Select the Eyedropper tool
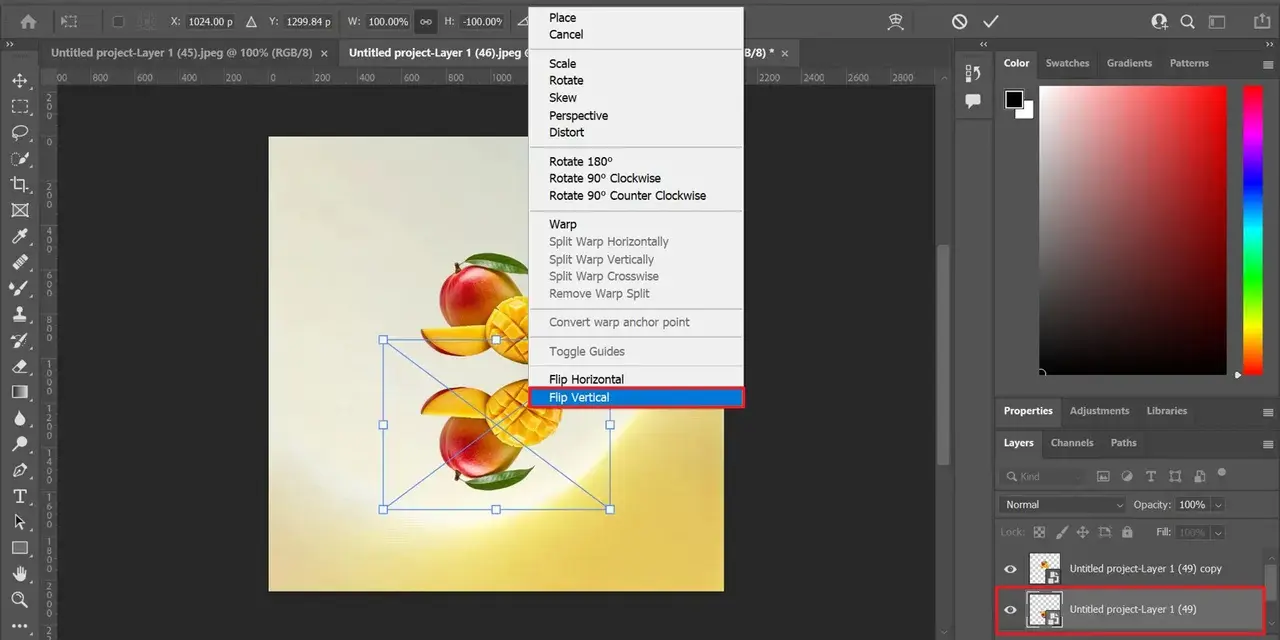The image size is (1280, 640). pyautogui.click(x=19, y=236)
